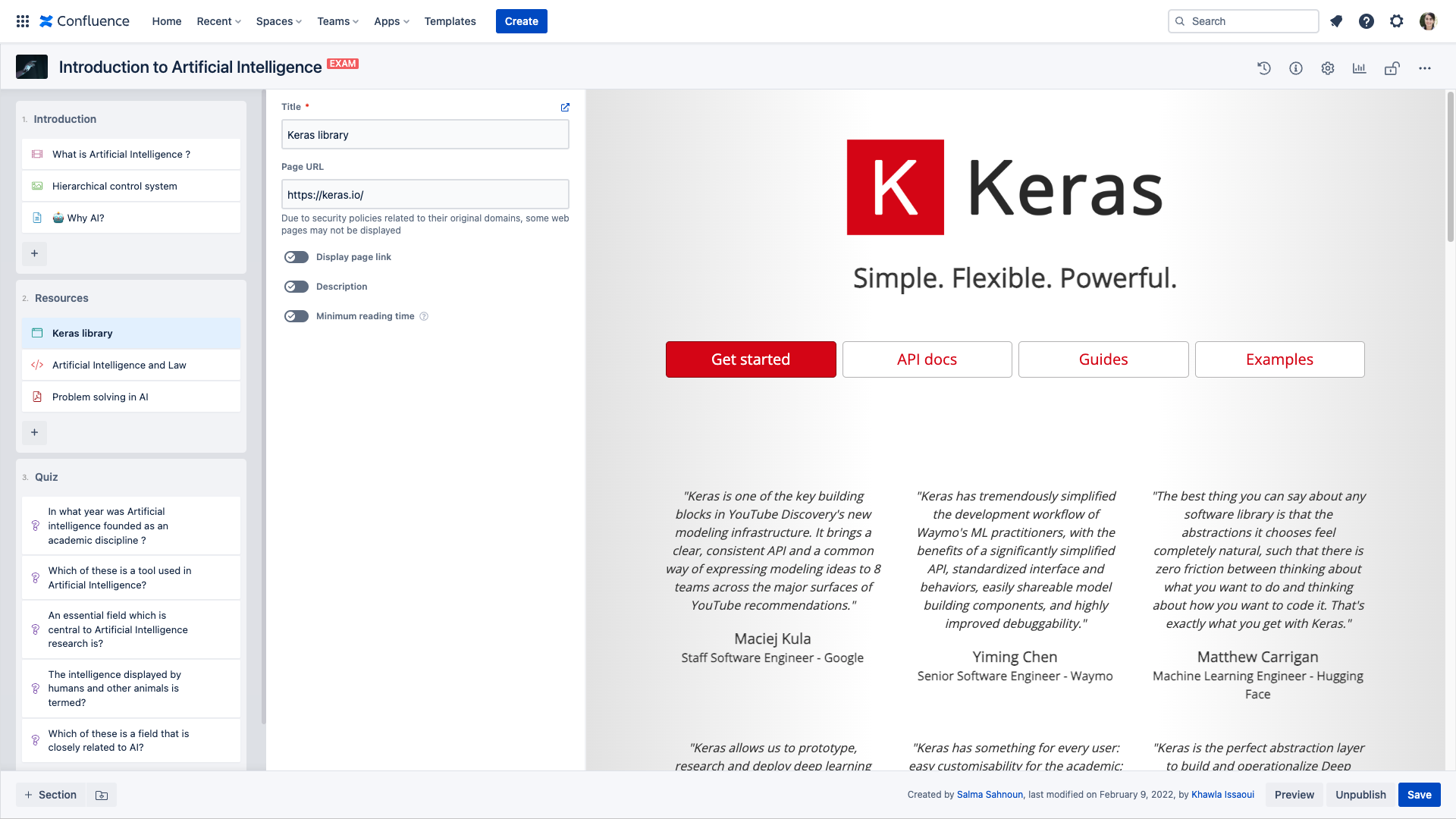
Task: Expand the Teams dropdown
Action: point(337,21)
